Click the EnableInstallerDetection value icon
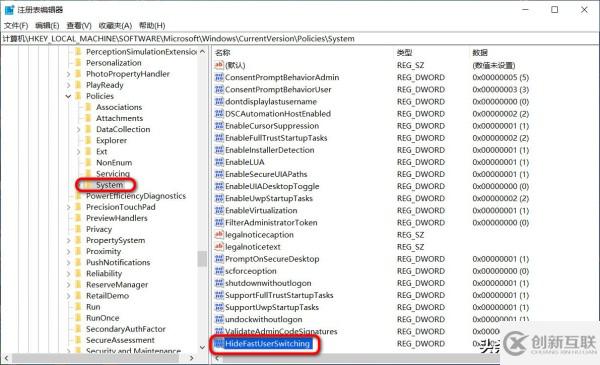The image size is (600, 365). tap(219, 150)
